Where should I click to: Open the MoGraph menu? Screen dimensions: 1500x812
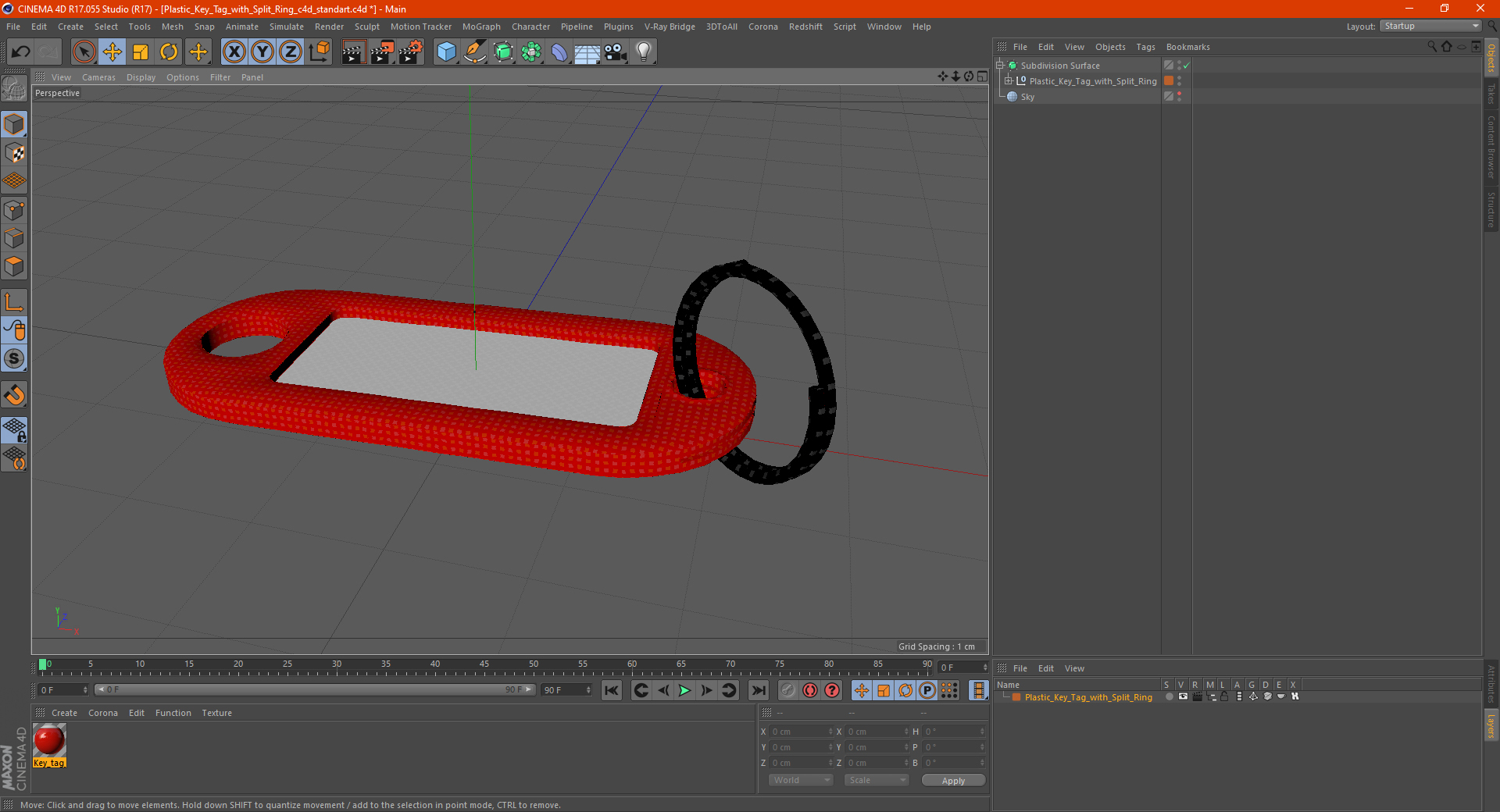[481, 27]
